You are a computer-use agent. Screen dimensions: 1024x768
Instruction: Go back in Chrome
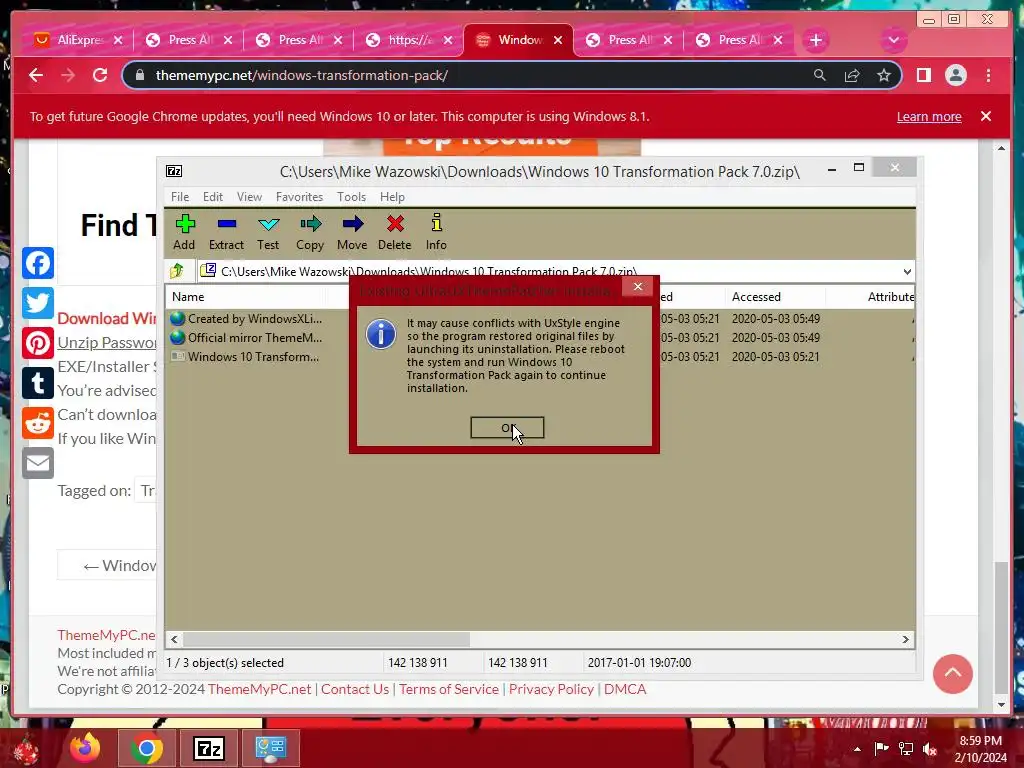[36, 75]
